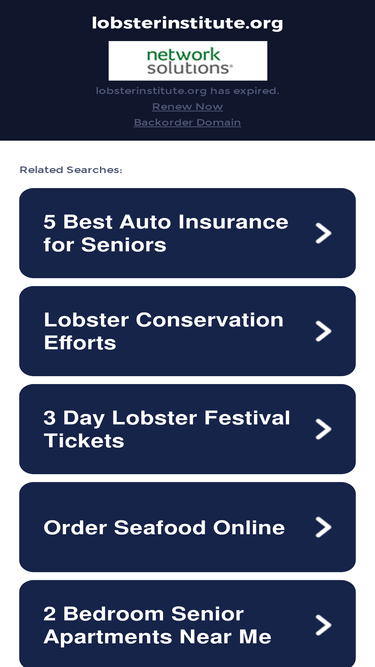This screenshot has height=667, width=375.
Task: Click chevron arrow beside Order Seafood Online
Action: coord(323,527)
